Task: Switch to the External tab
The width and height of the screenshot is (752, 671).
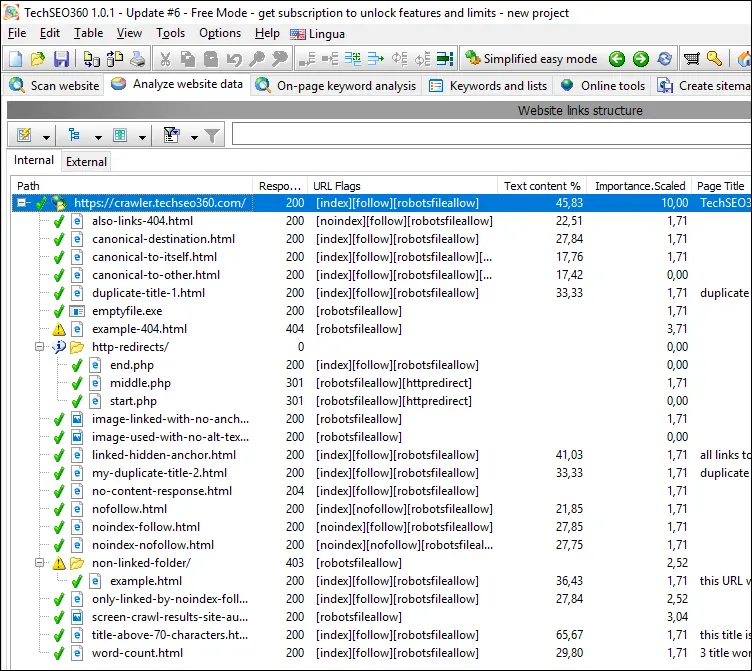Action: [86, 162]
